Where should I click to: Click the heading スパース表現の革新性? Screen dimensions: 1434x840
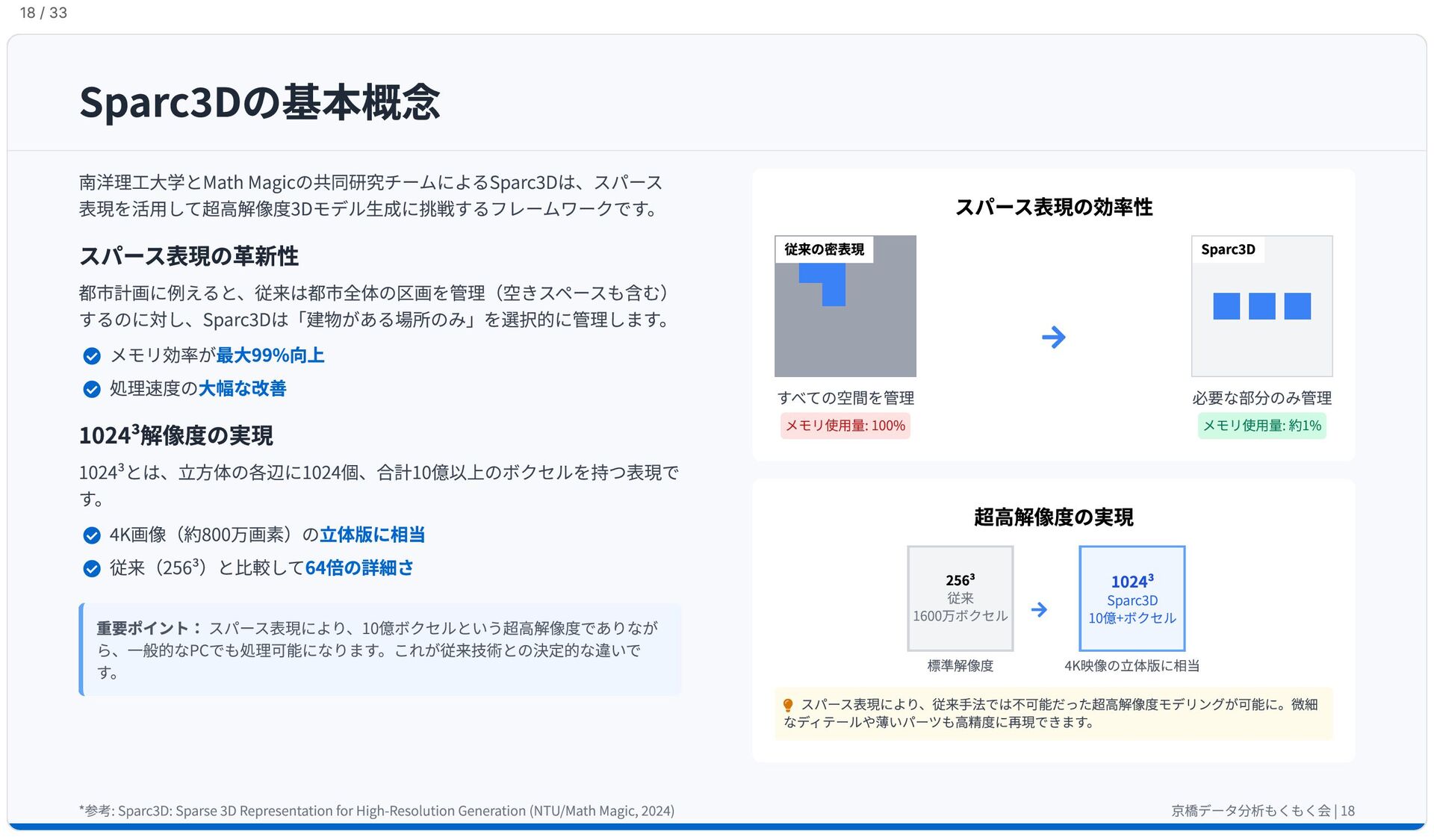coord(189,256)
